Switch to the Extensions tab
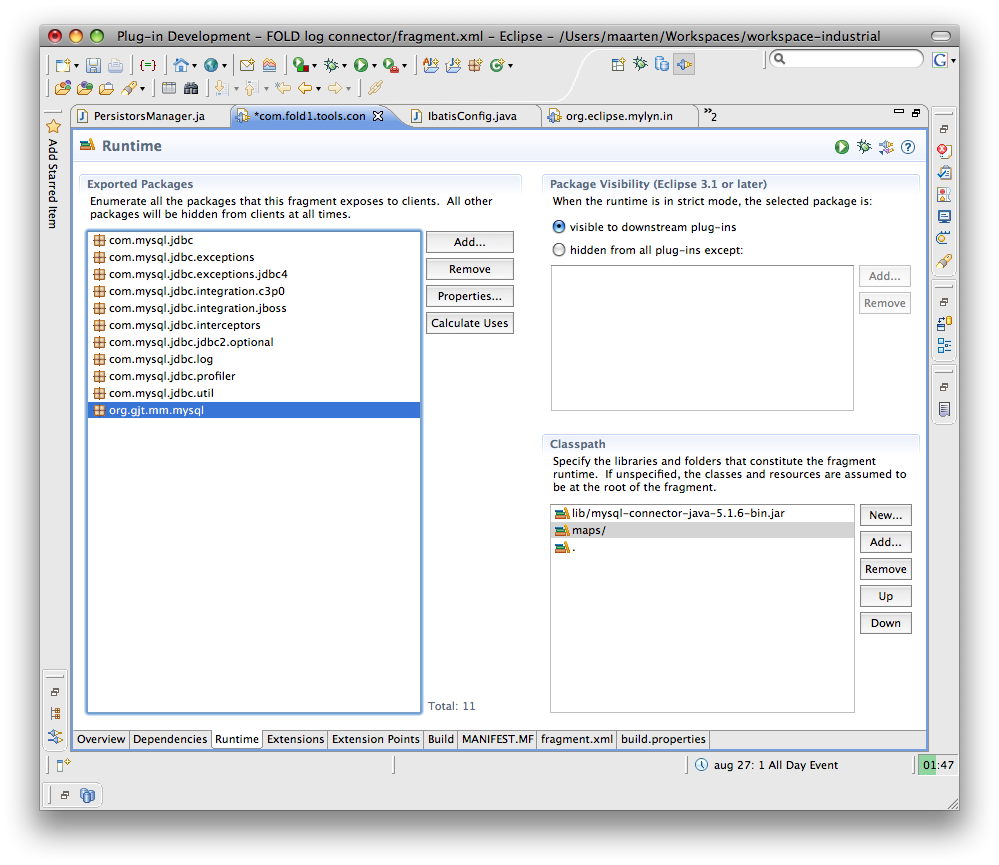 pos(296,739)
